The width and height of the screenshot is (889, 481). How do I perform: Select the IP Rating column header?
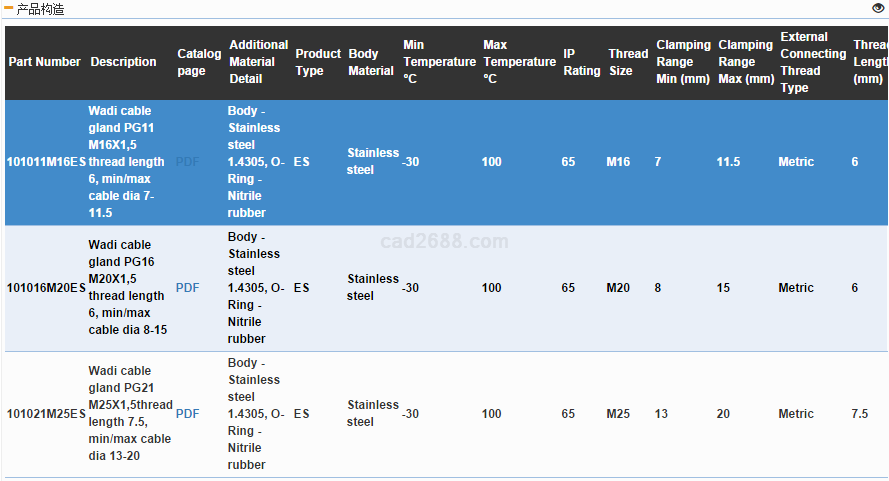click(581, 62)
